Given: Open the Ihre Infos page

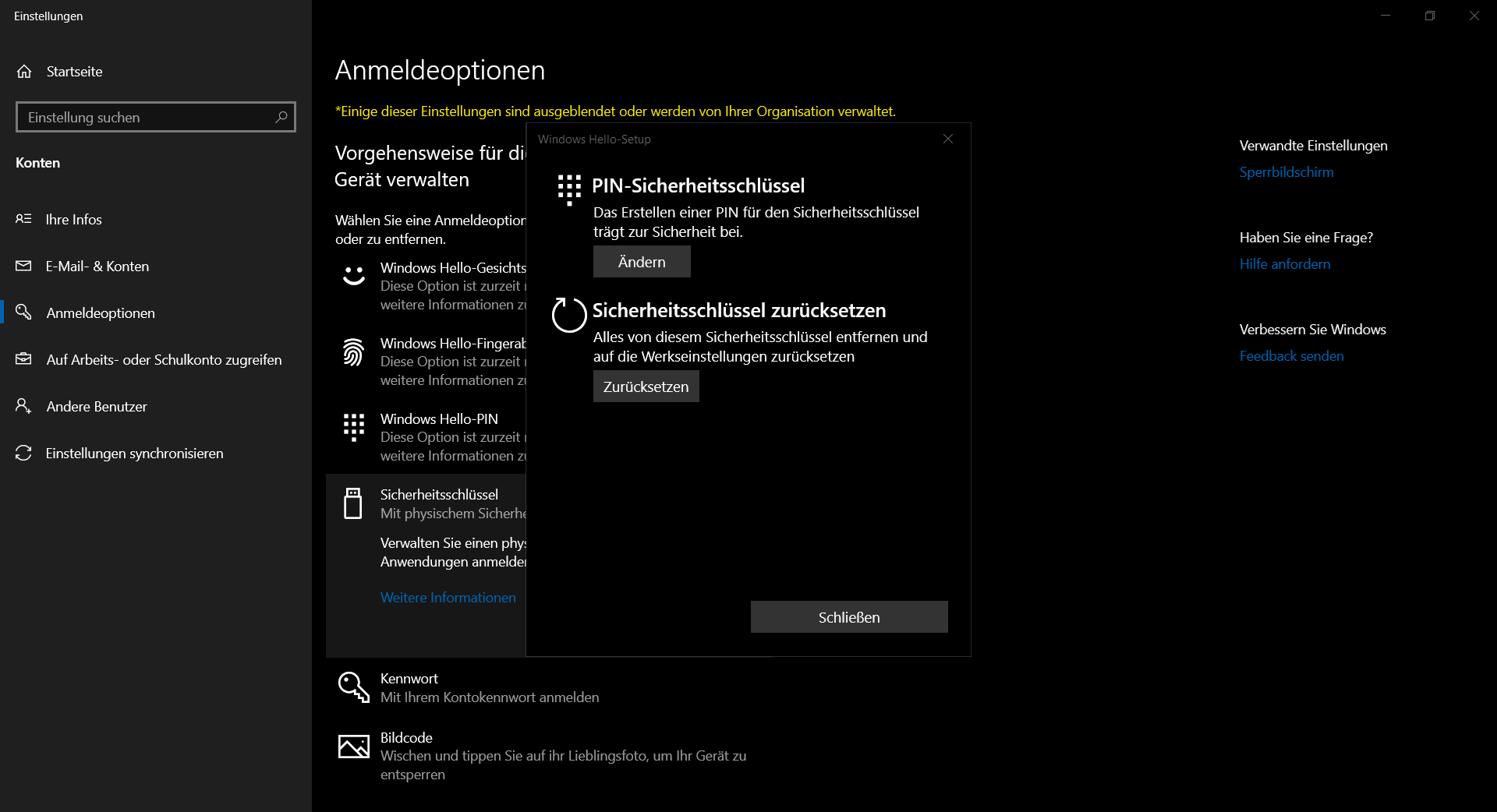Looking at the screenshot, I should click(156, 220).
